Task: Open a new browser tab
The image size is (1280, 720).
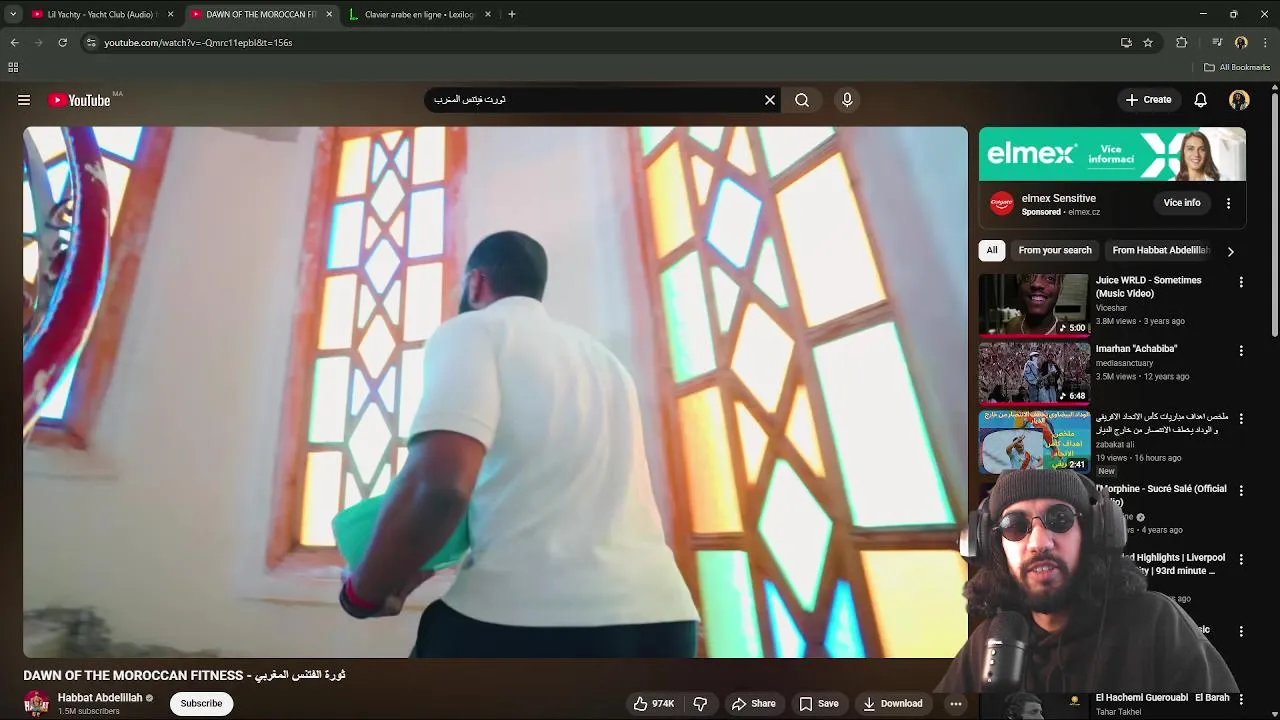Action: click(x=512, y=14)
